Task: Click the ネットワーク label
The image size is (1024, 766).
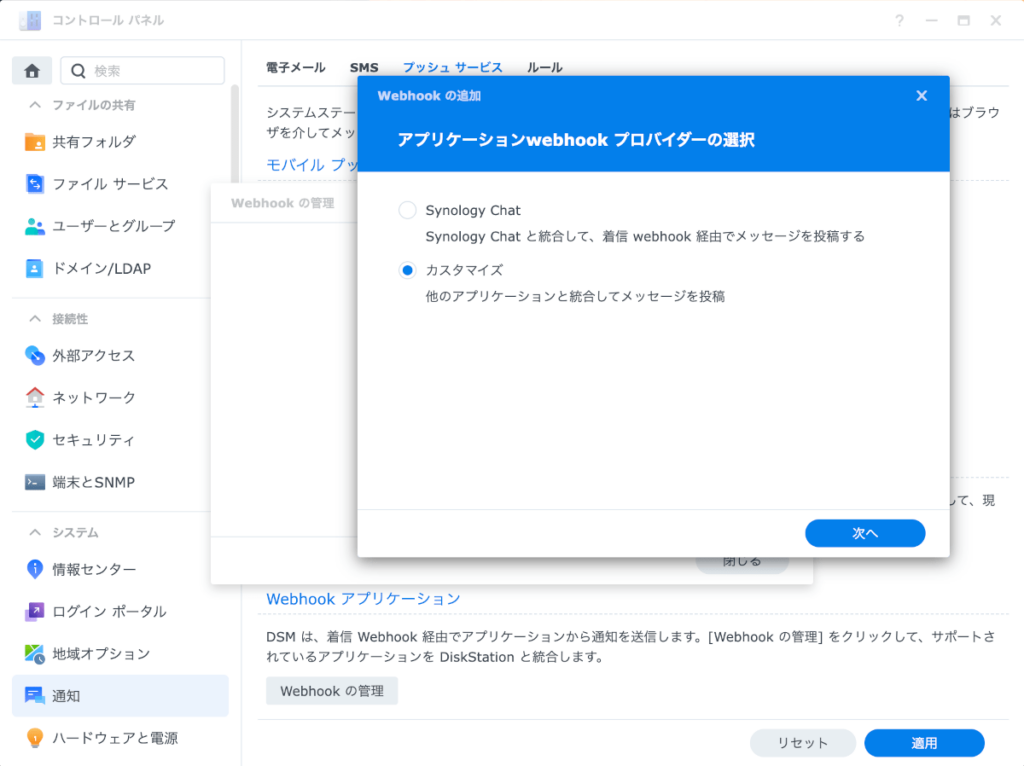Action: [x=94, y=398]
